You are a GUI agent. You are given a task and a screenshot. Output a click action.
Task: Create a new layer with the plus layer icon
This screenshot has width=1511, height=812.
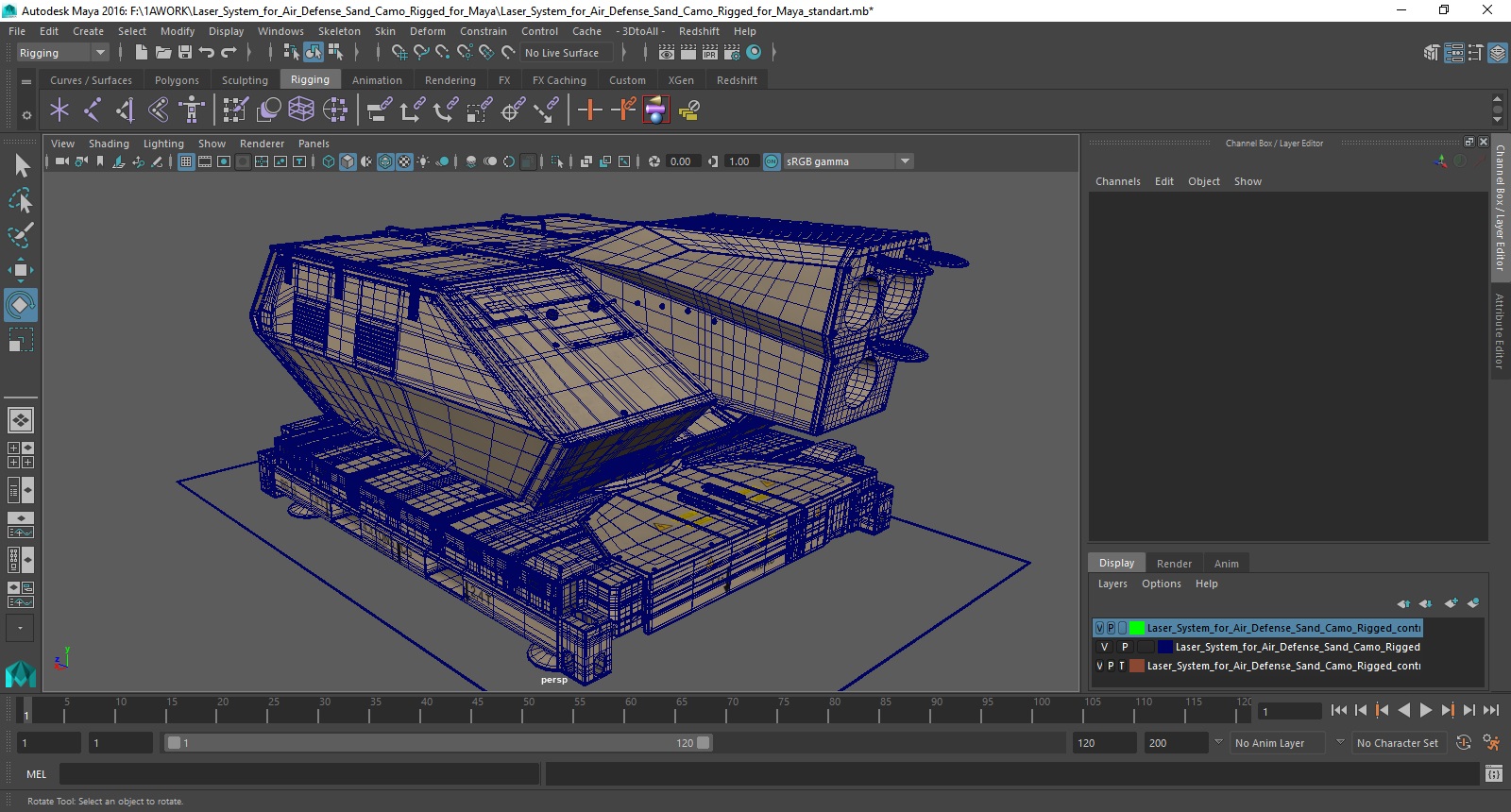pyautogui.click(x=1451, y=603)
